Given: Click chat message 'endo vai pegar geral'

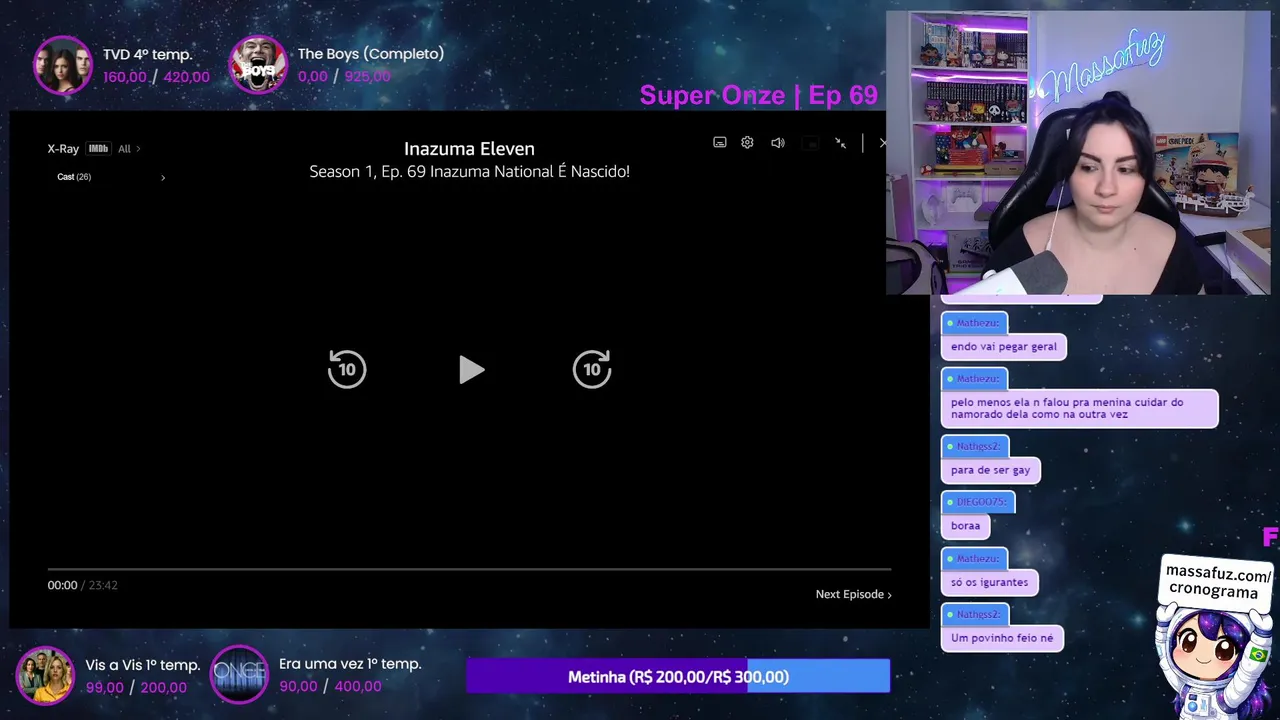Looking at the screenshot, I should pos(1003,346).
